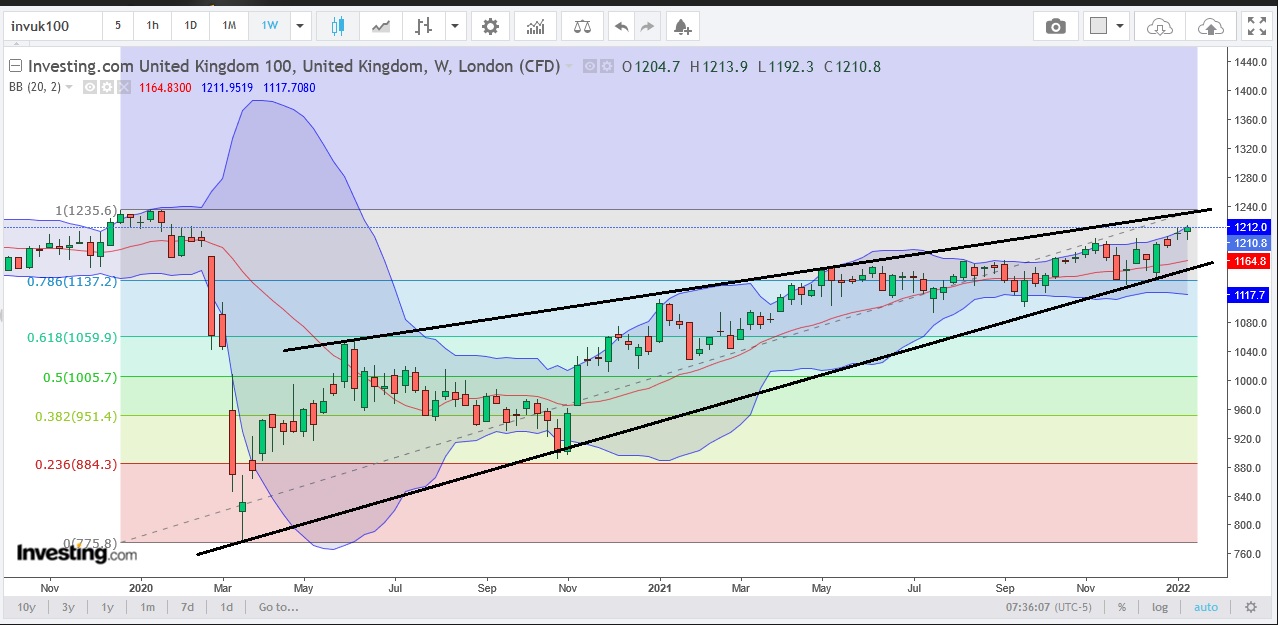Upload chart layout to the cloud
This screenshot has width=1278, height=625.
[1211, 26]
